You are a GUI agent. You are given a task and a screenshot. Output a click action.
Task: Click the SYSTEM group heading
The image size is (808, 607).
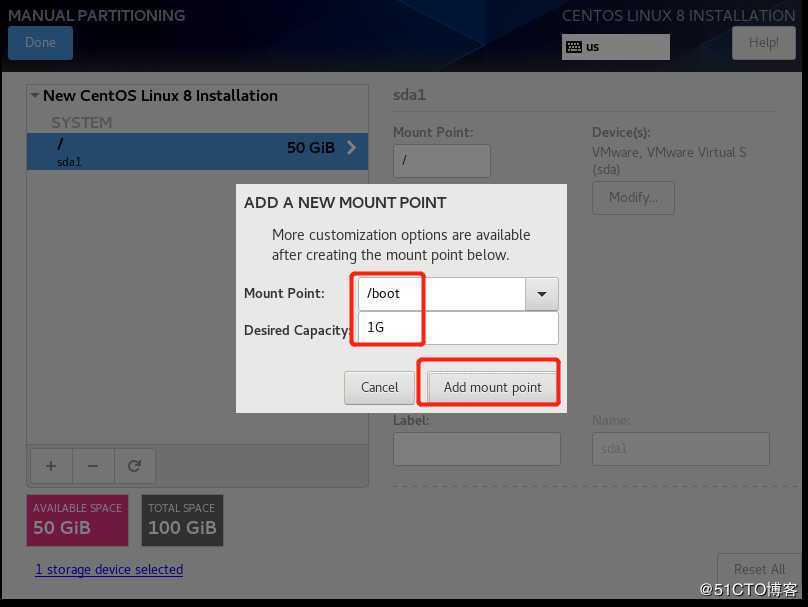pos(81,123)
